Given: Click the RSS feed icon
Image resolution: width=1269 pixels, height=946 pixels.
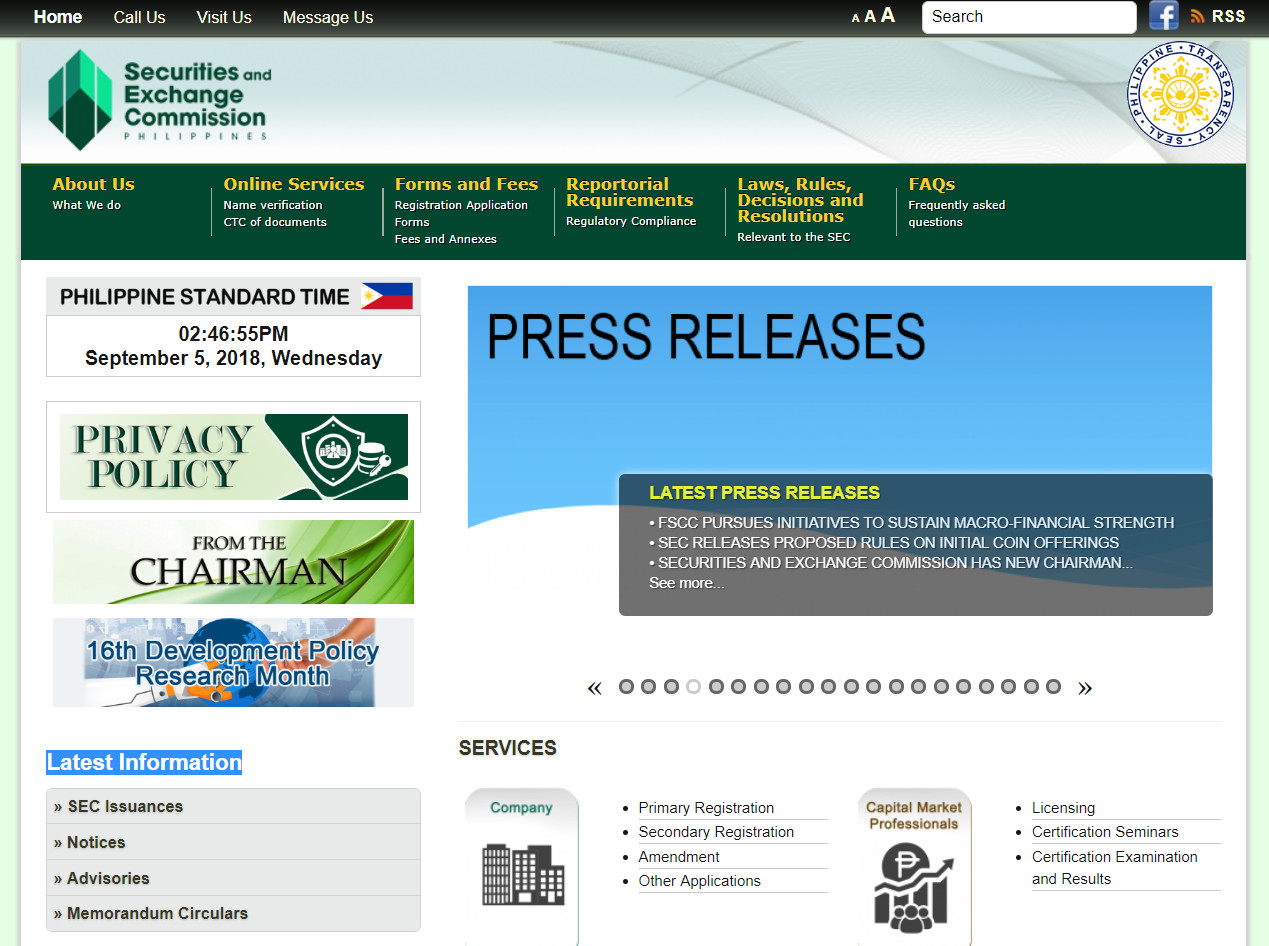Looking at the screenshot, I should (x=1197, y=17).
